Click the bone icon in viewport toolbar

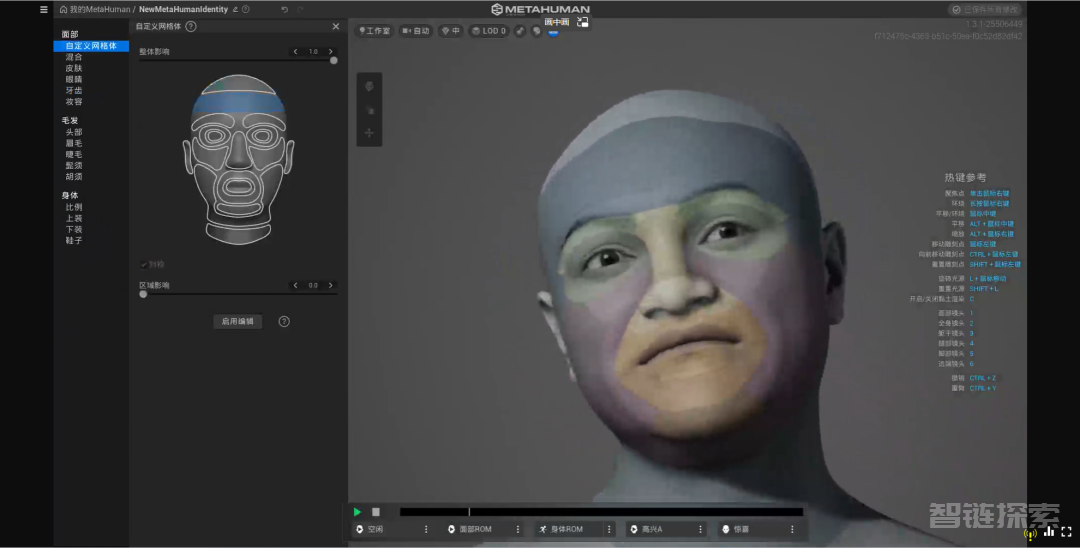click(x=520, y=31)
